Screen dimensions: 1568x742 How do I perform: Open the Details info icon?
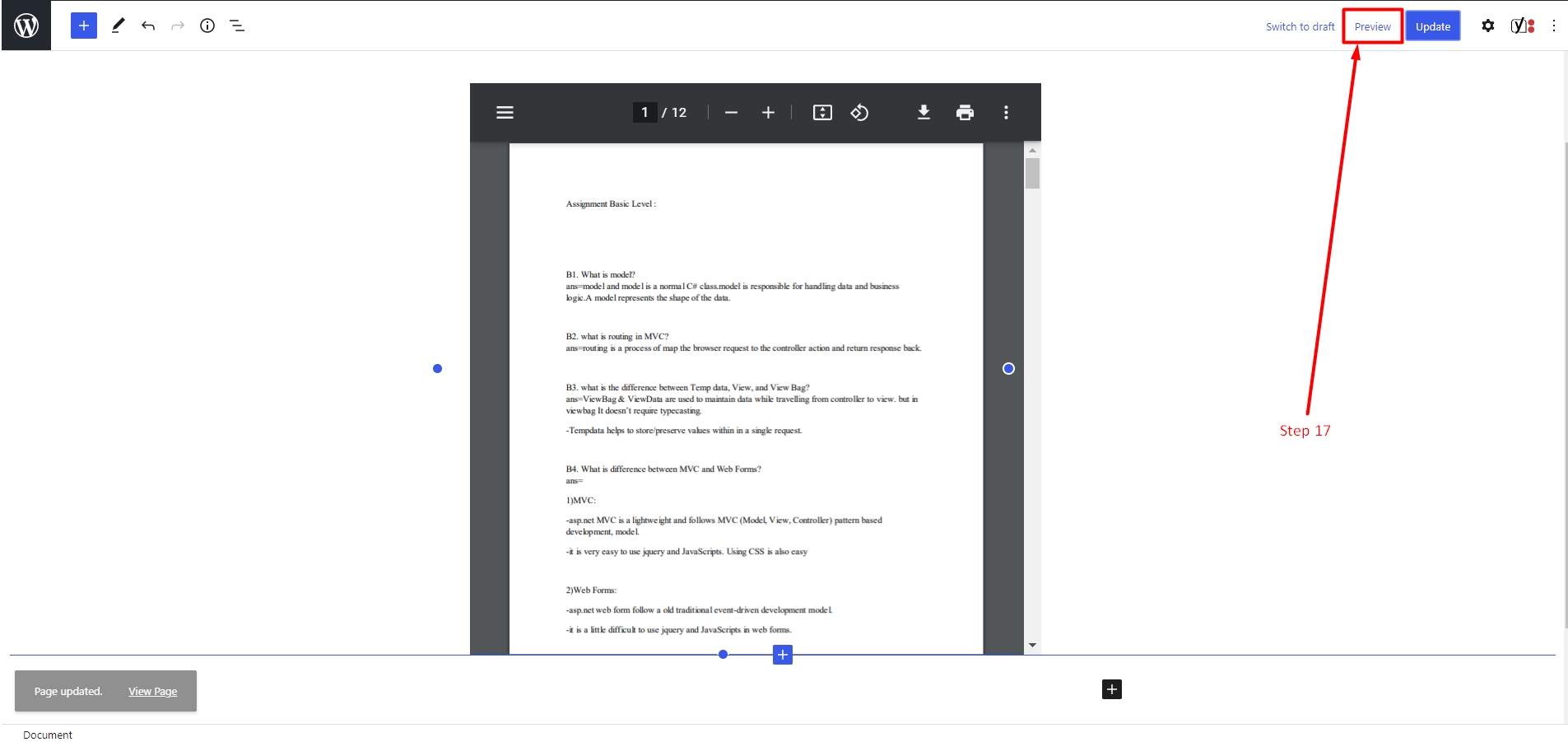[207, 26]
